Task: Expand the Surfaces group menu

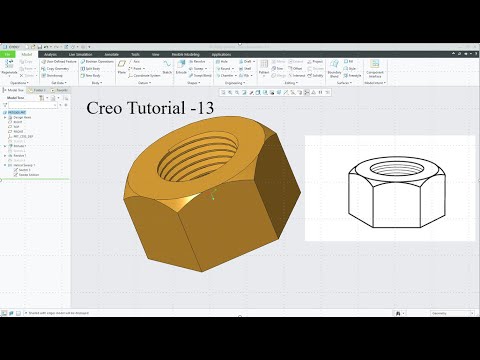Action: pos(344,83)
